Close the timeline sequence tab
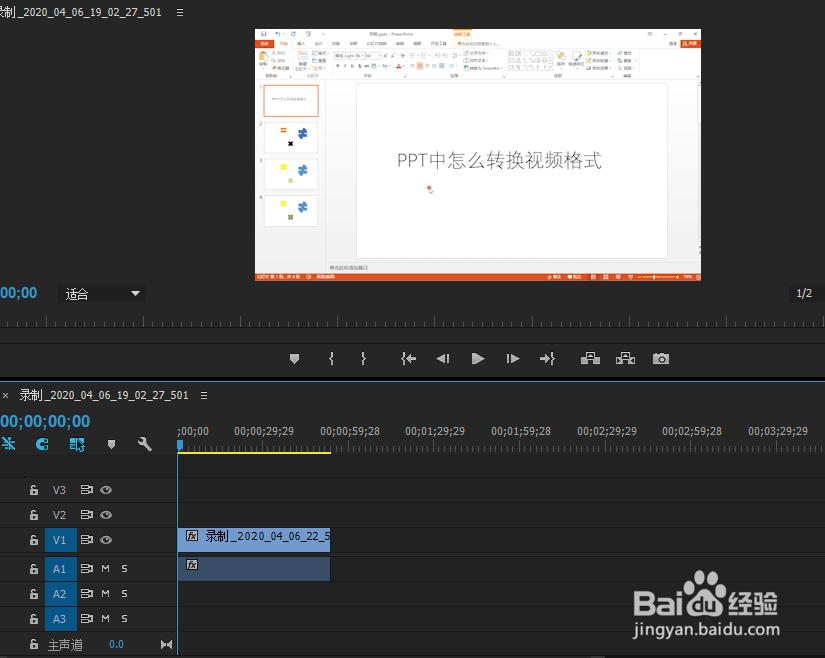 click(x=5, y=396)
